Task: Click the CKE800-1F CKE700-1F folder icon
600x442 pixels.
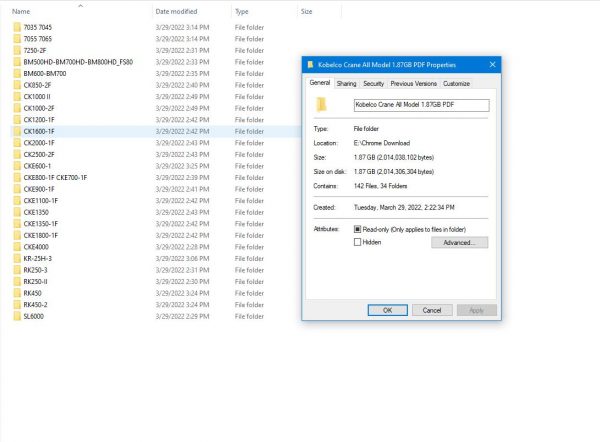Action: (x=17, y=178)
